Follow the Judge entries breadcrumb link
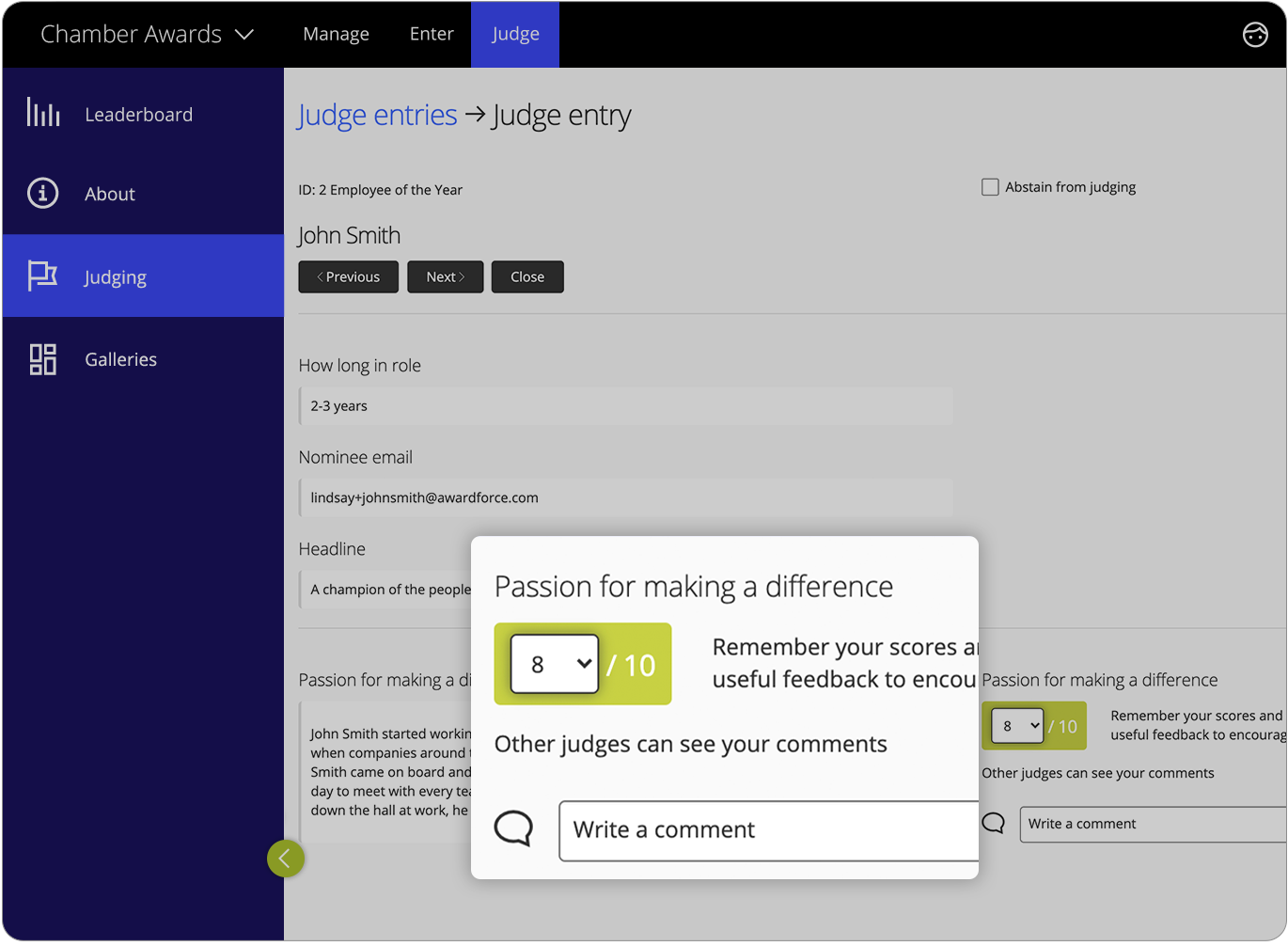1288x946 pixels. (x=377, y=115)
